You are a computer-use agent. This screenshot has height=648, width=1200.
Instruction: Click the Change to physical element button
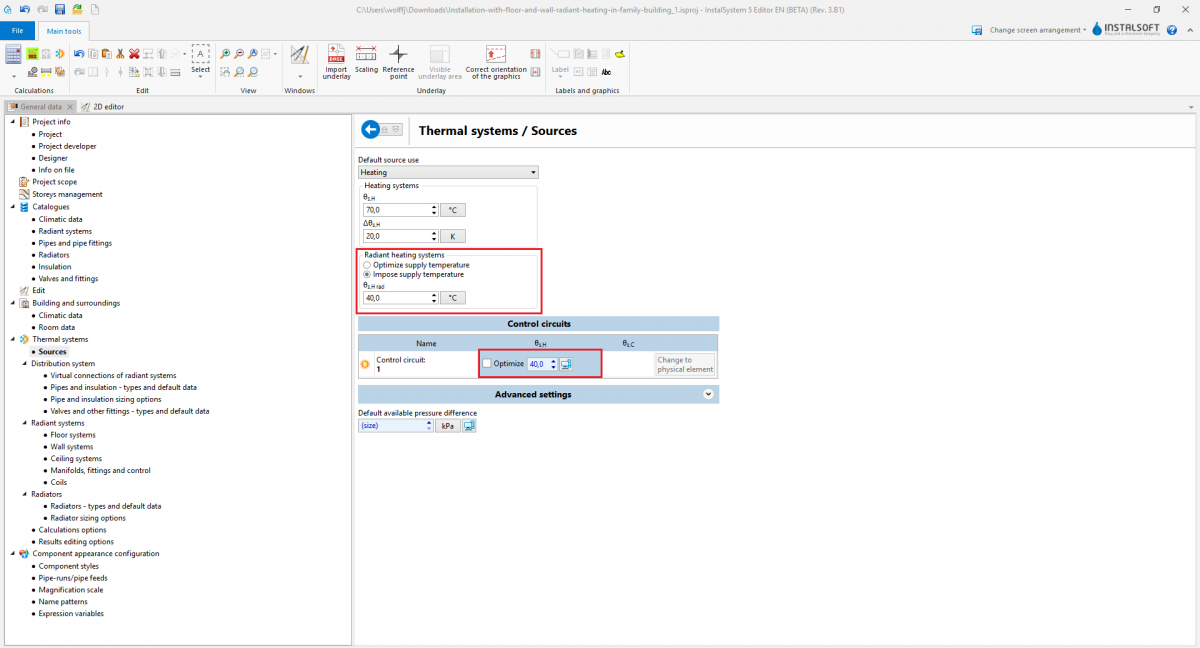click(685, 365)
